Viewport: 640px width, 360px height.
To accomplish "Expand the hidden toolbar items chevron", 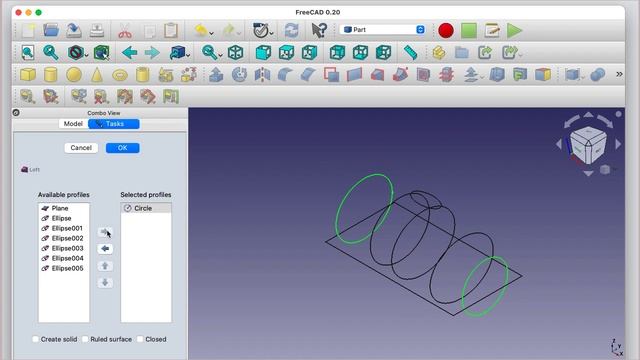I will tap(619, 74).
